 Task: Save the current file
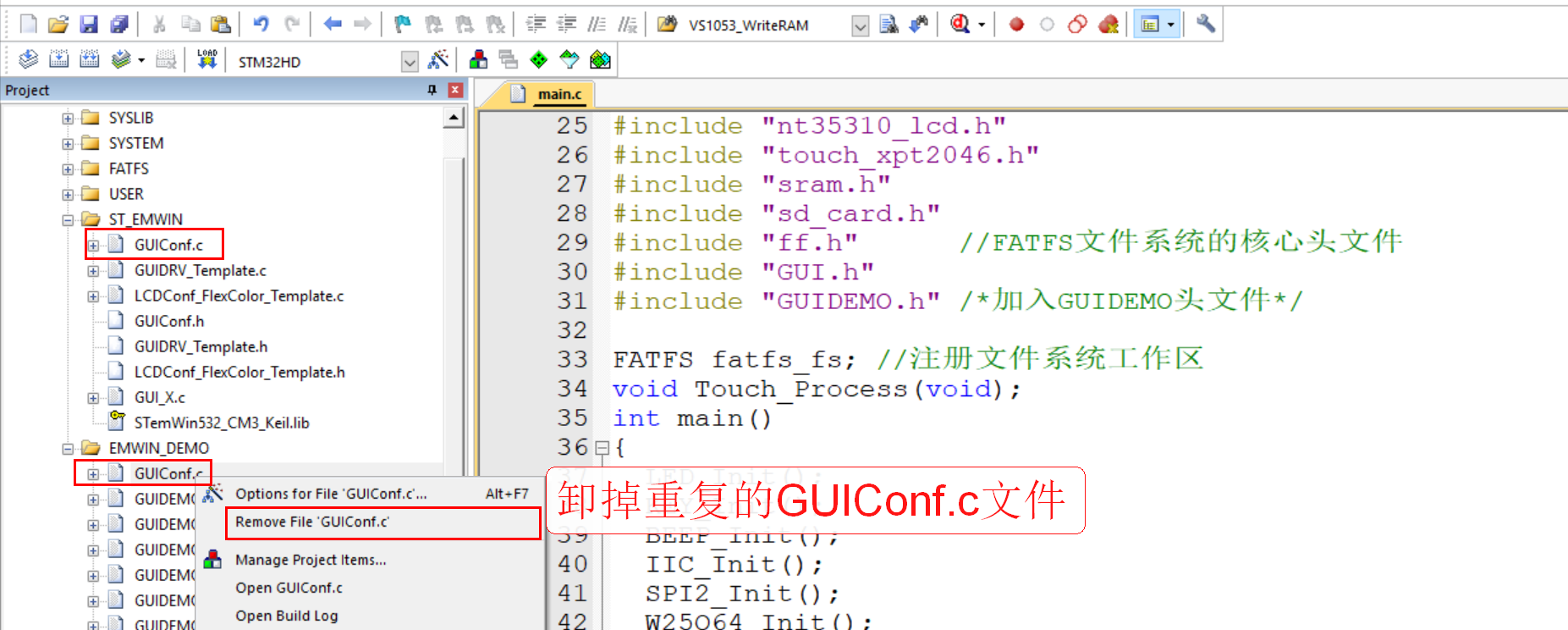pos(89,25)
